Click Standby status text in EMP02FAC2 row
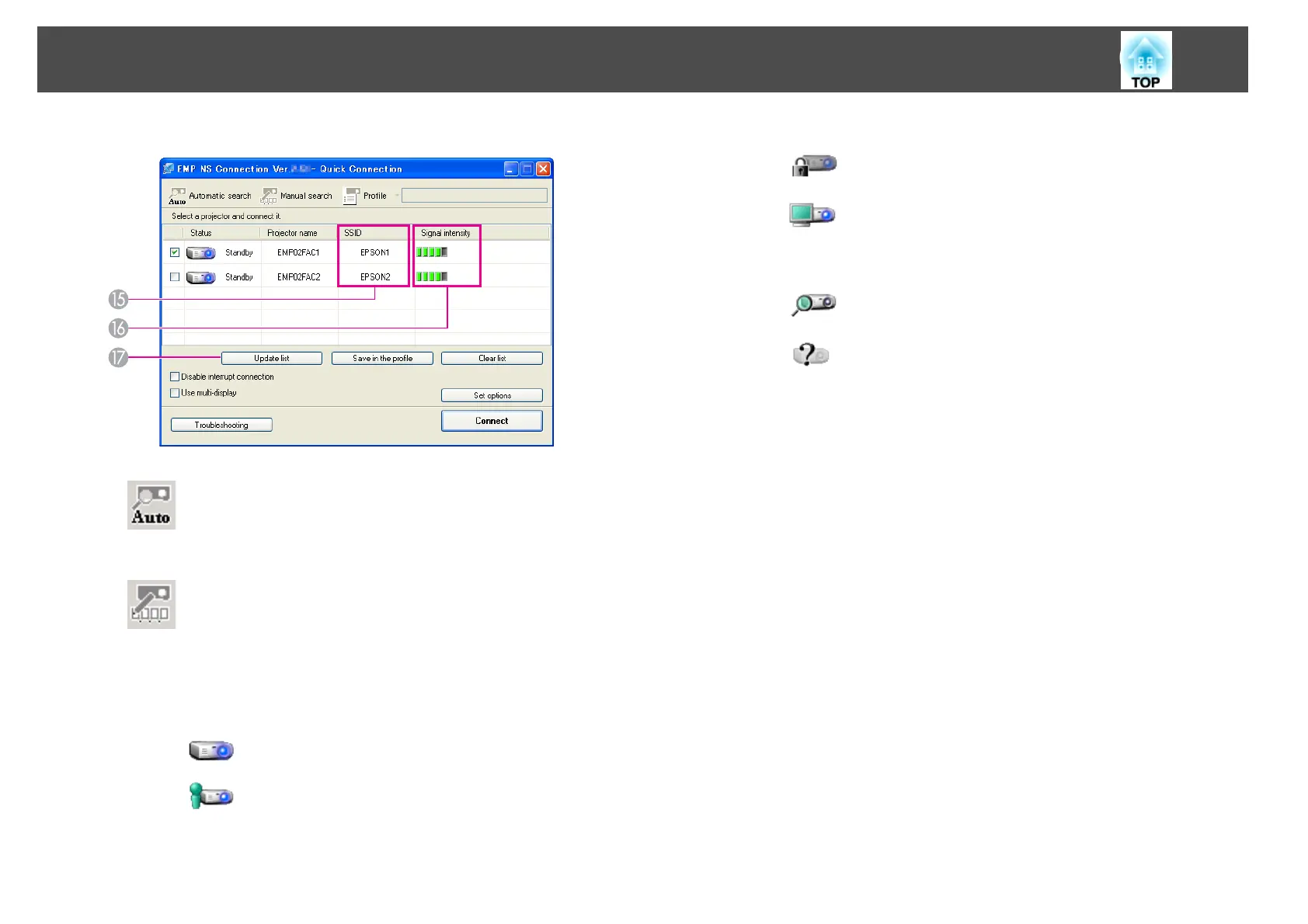 pyautogui.click(x=239, y=277)
